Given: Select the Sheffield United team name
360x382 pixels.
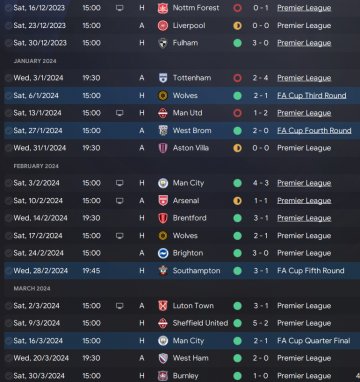Looking at the screenshot, I should click(x=200, y=323).
